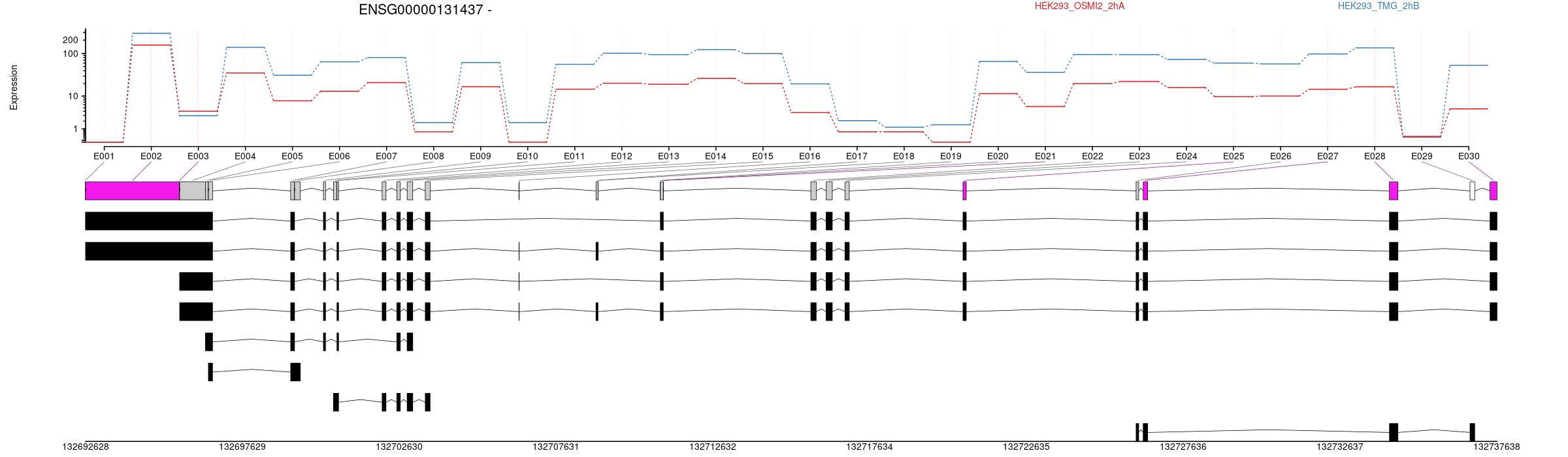The width and height of the screenshot is (1568, 457).
Task: Click exon label E028
Action: [x=1375, y=156]
